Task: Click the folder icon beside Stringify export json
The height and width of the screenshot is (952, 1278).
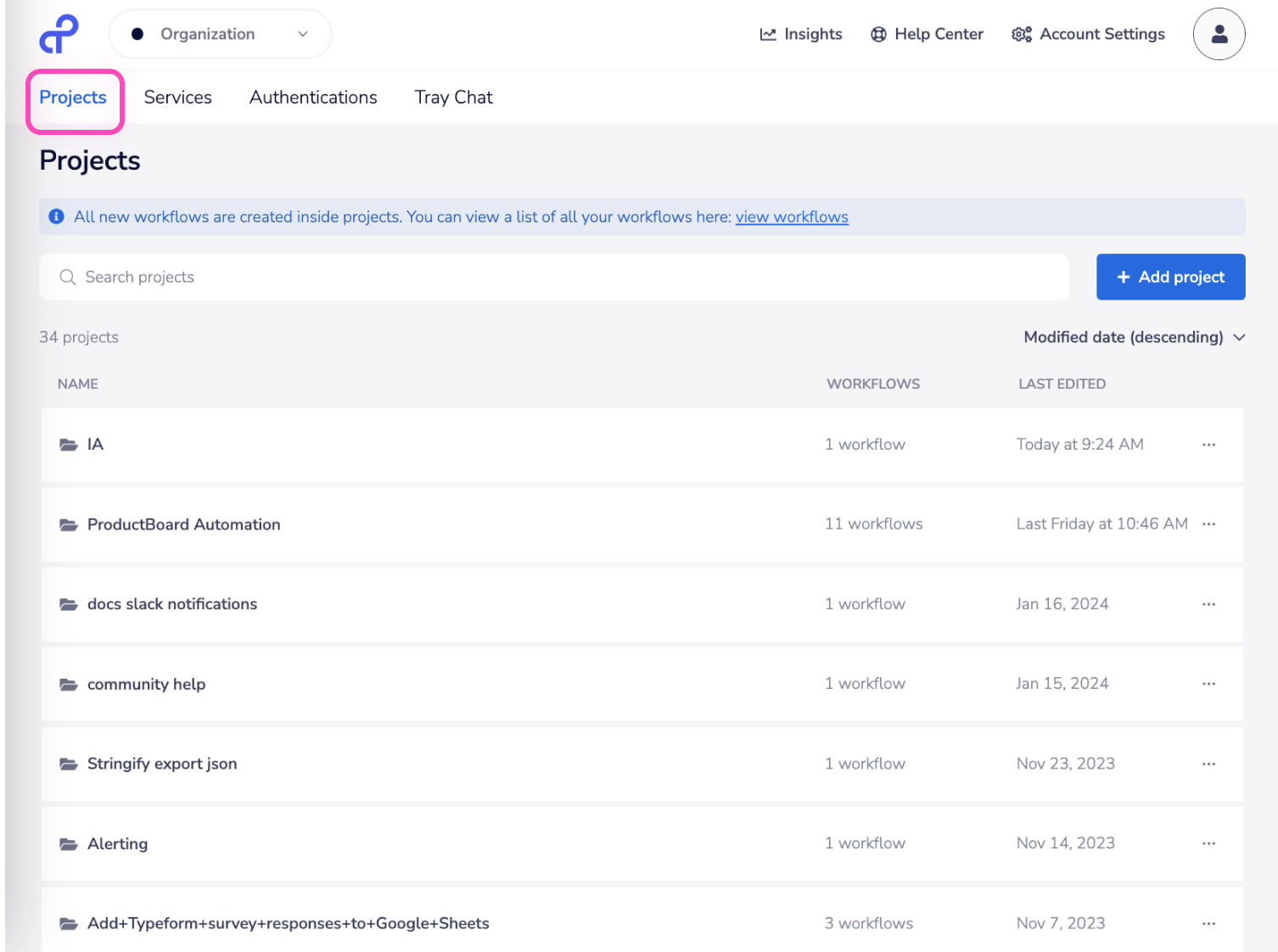Action: click(69, 764)
